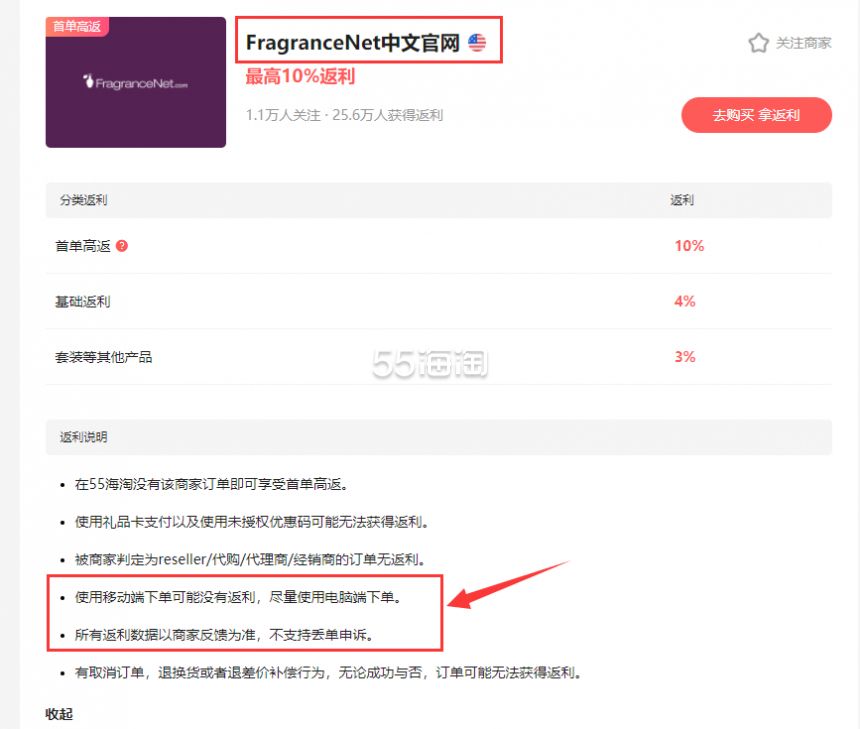Click the 3% cashback rate
Screen dimensions: 860x729
click(x=684, y=357)
